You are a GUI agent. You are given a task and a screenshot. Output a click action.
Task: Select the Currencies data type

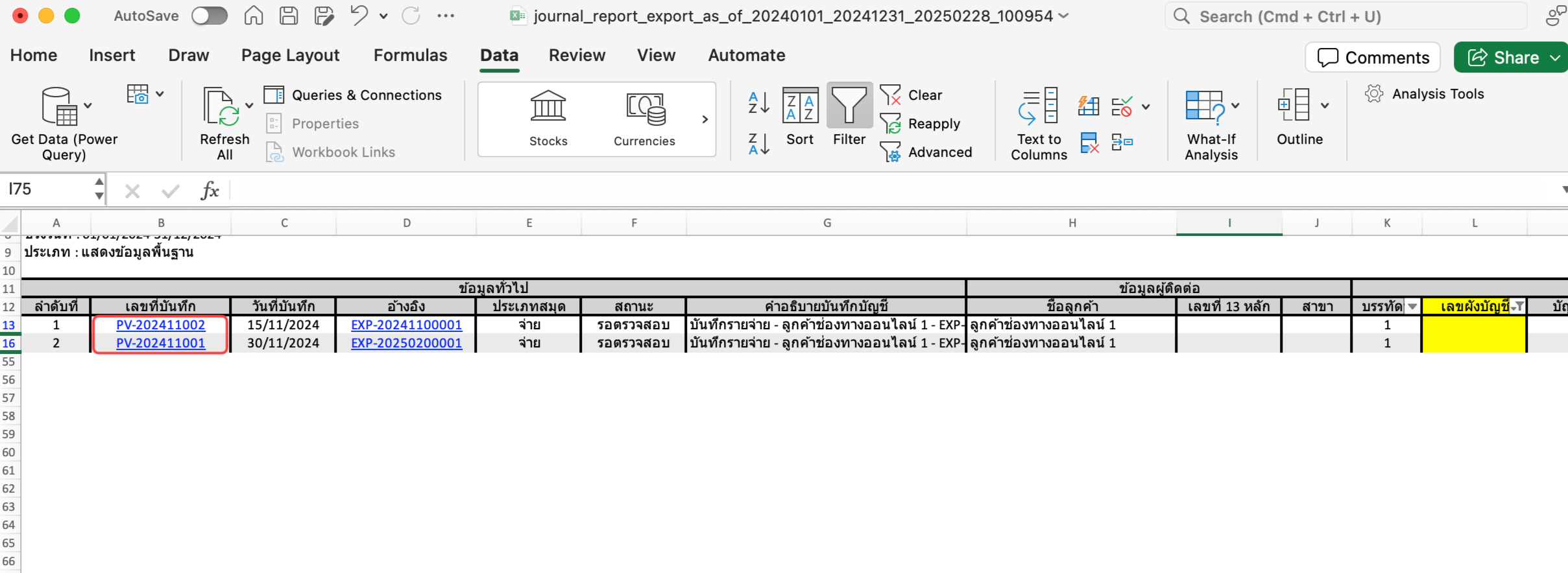point(644,119)
